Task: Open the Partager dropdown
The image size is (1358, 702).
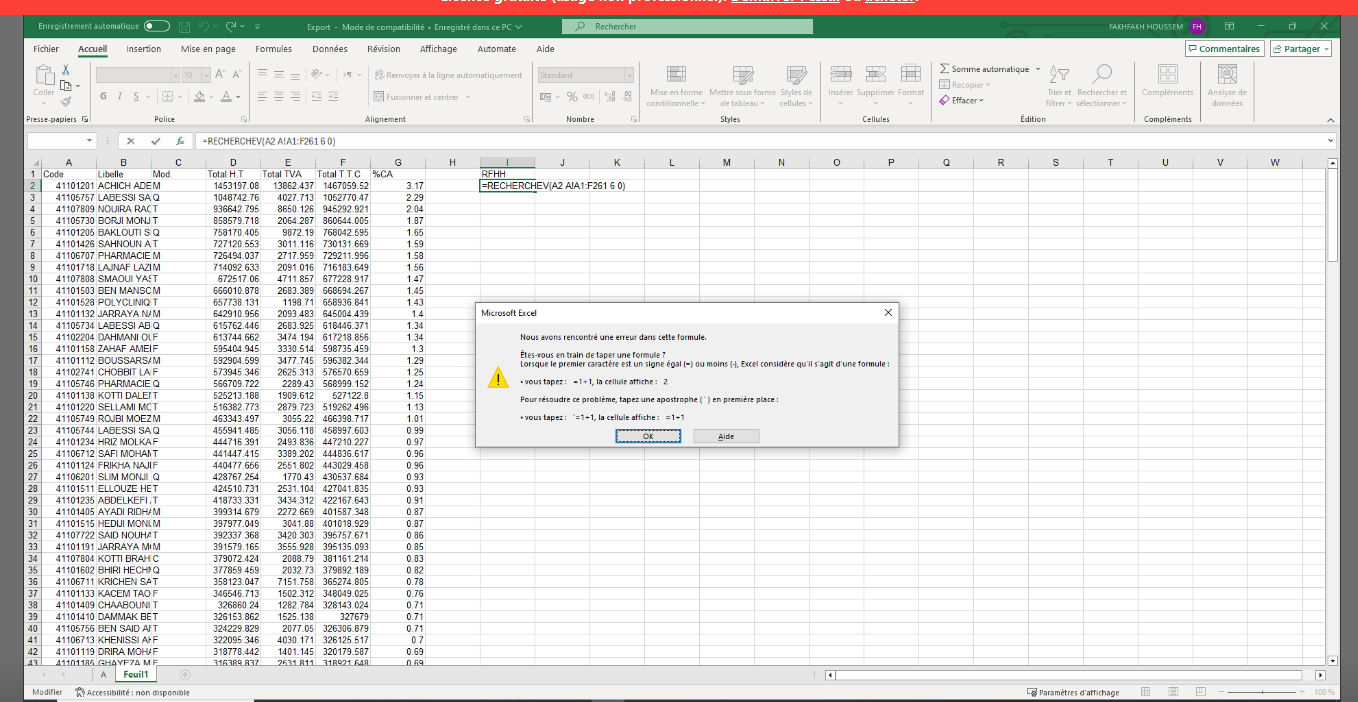Action: (x=1301, y=49)
